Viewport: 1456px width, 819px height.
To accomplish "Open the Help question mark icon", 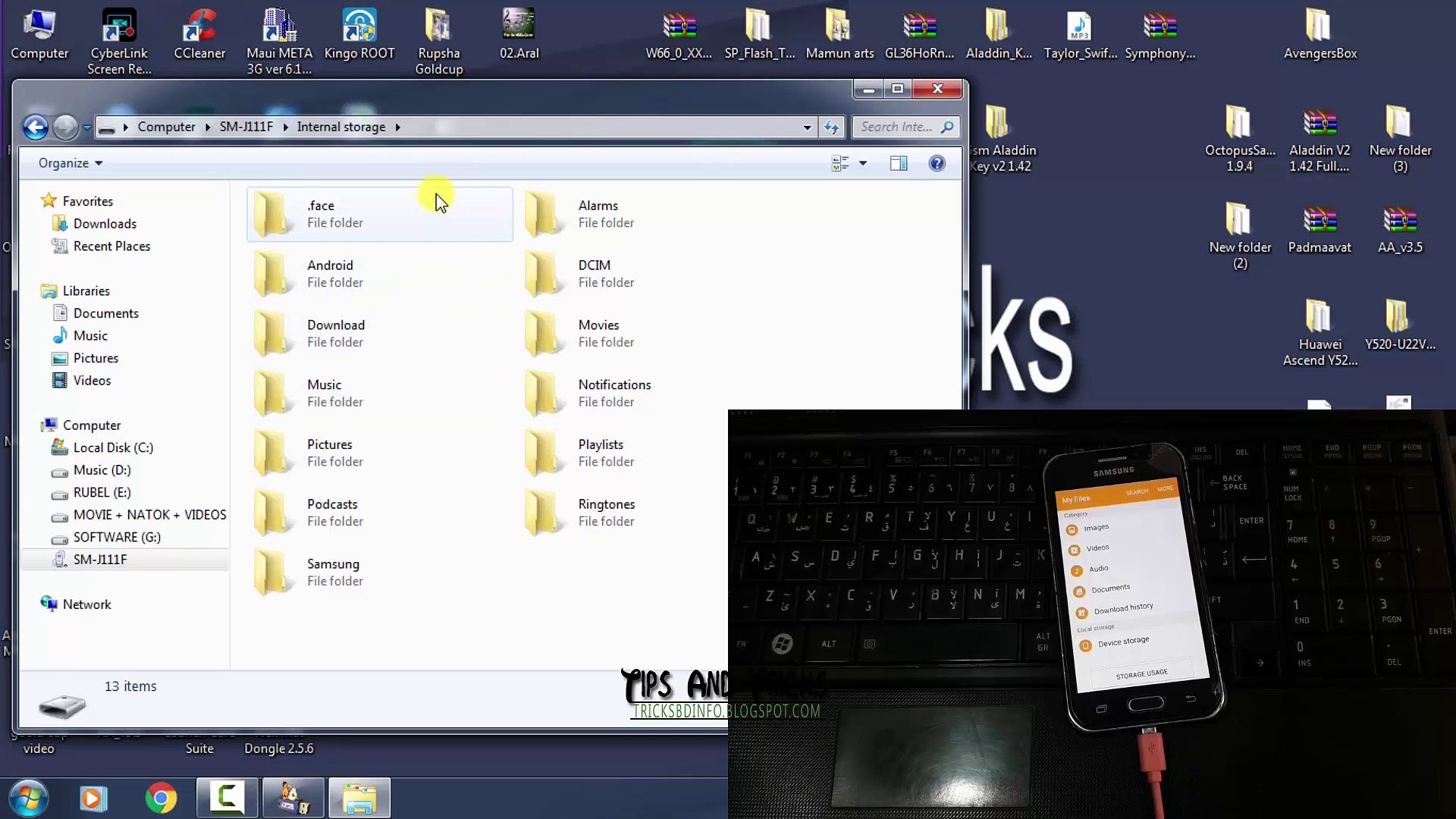I will [x=937, y=163].
